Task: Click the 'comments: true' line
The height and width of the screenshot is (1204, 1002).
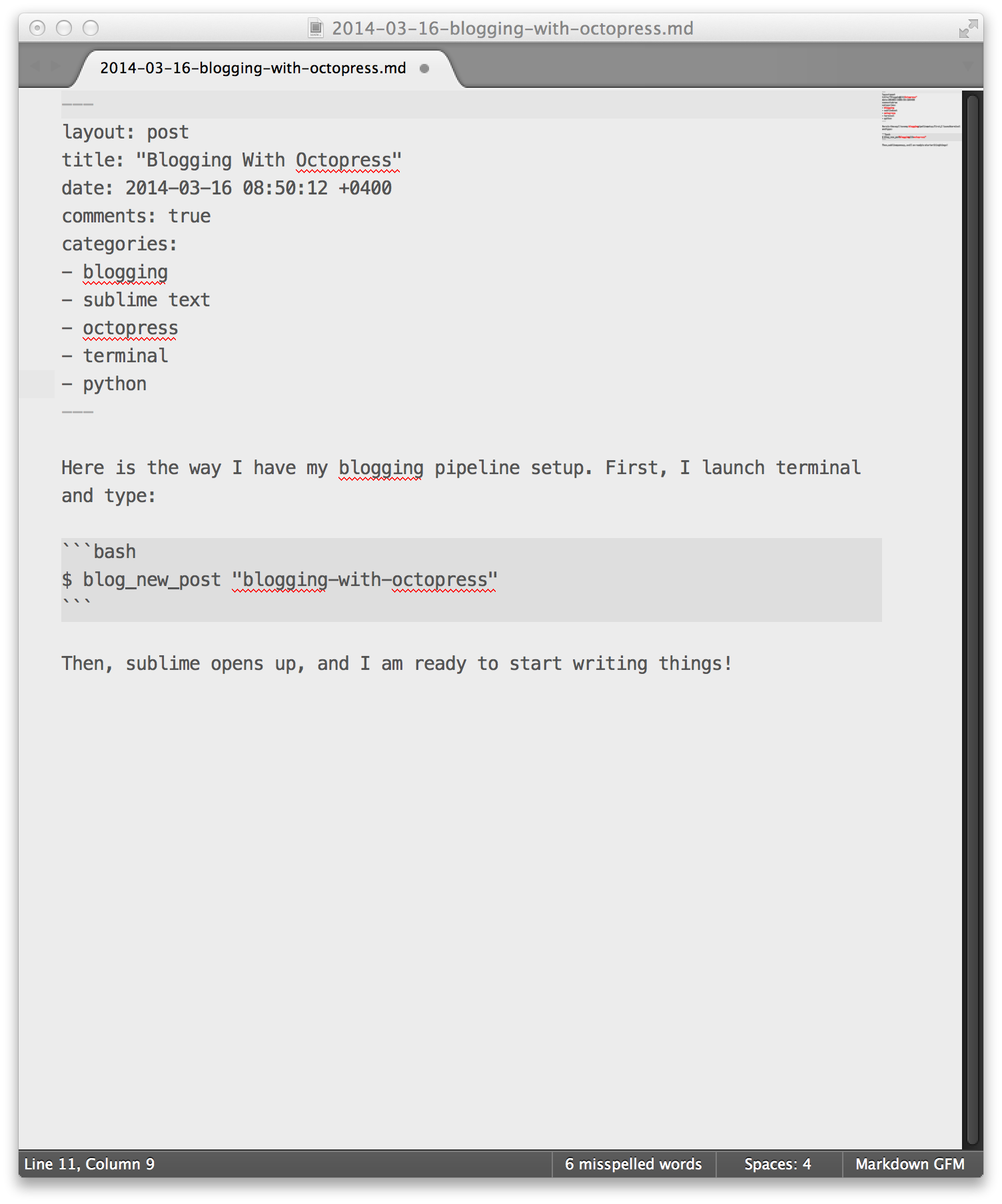Action: (136, 216)
